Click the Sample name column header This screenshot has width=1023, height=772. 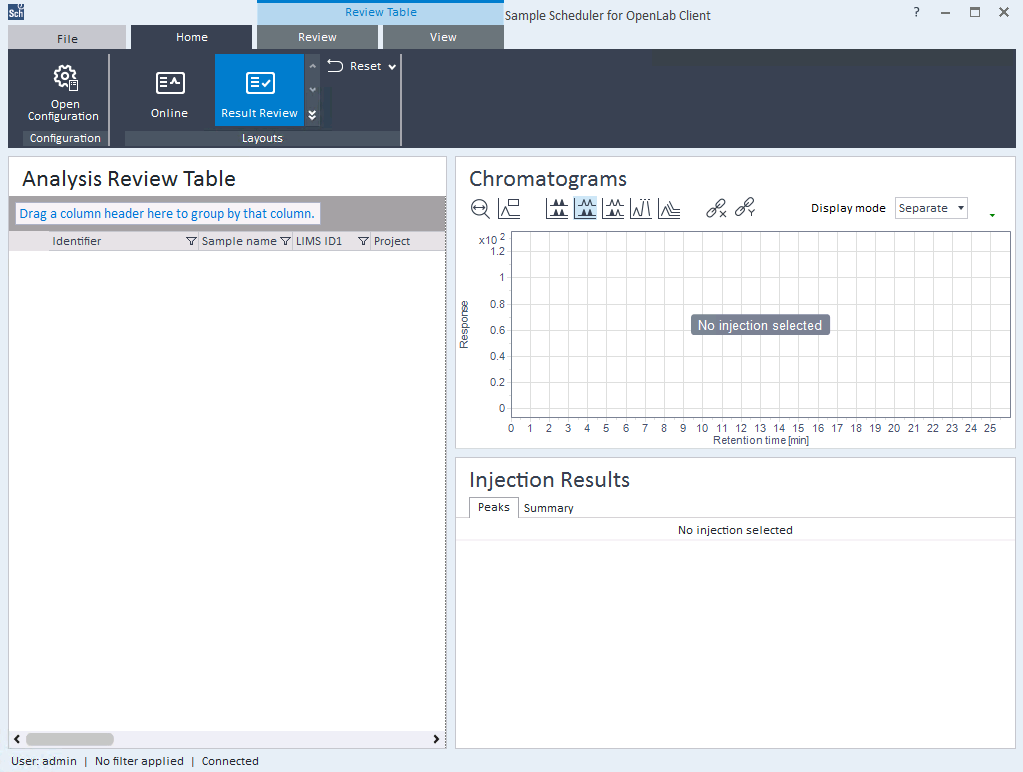(238, 241)
